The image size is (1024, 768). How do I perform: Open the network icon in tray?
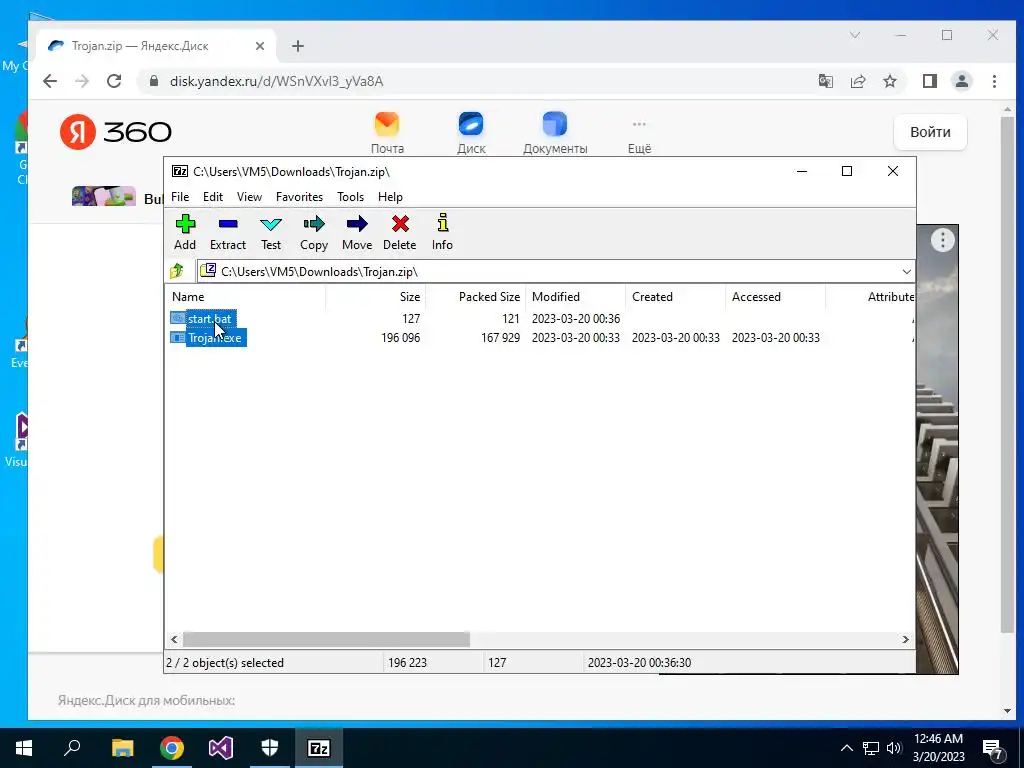871,748
